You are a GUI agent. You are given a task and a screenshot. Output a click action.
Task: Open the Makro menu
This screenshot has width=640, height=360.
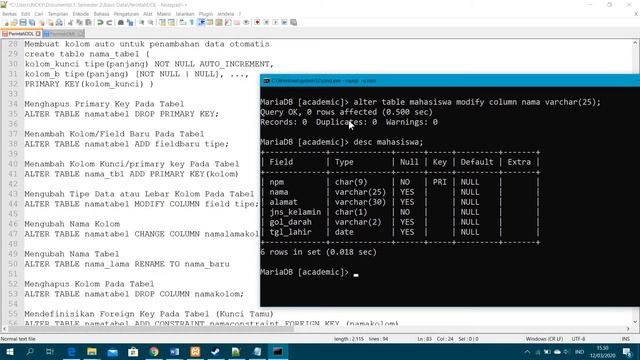point(164,14)
